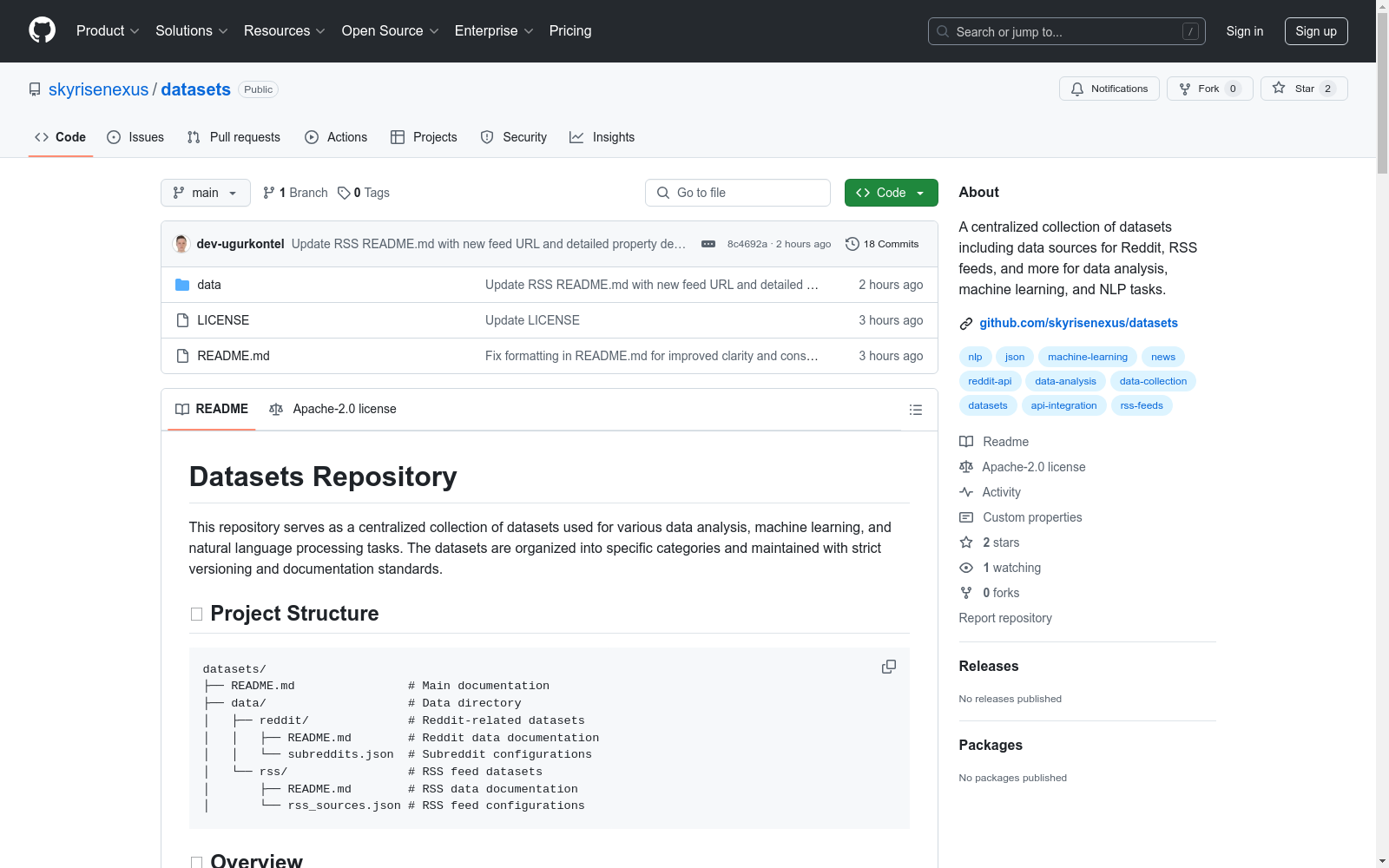Open the Insights tab

[602, 137]
